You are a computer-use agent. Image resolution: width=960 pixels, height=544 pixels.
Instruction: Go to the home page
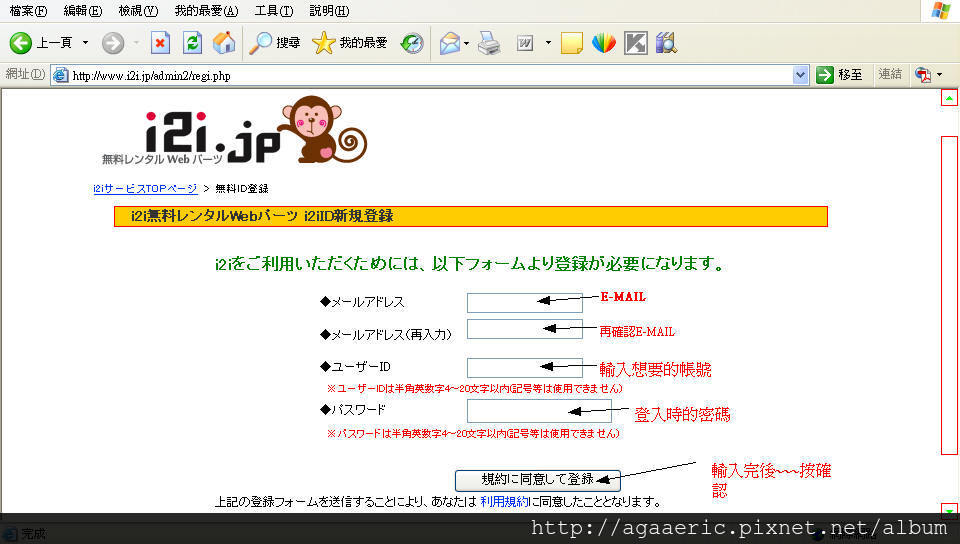[224, 43]
